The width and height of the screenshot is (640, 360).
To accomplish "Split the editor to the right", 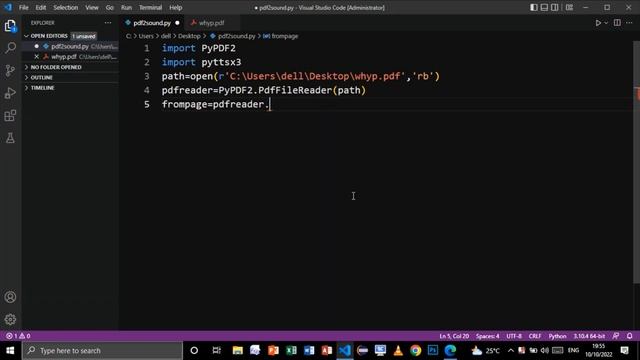I will pos(617,23).
